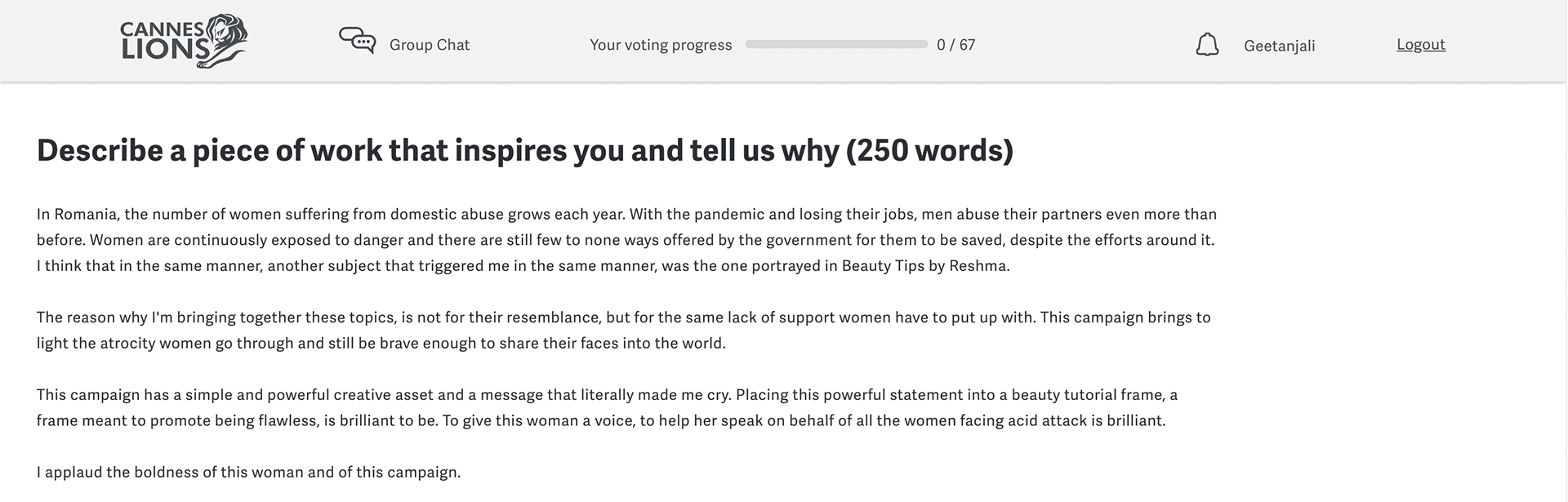Screen dimensions: 1568x502
Task: Click the '(250 words)' part of heading
Action: (x=929, y=150)
